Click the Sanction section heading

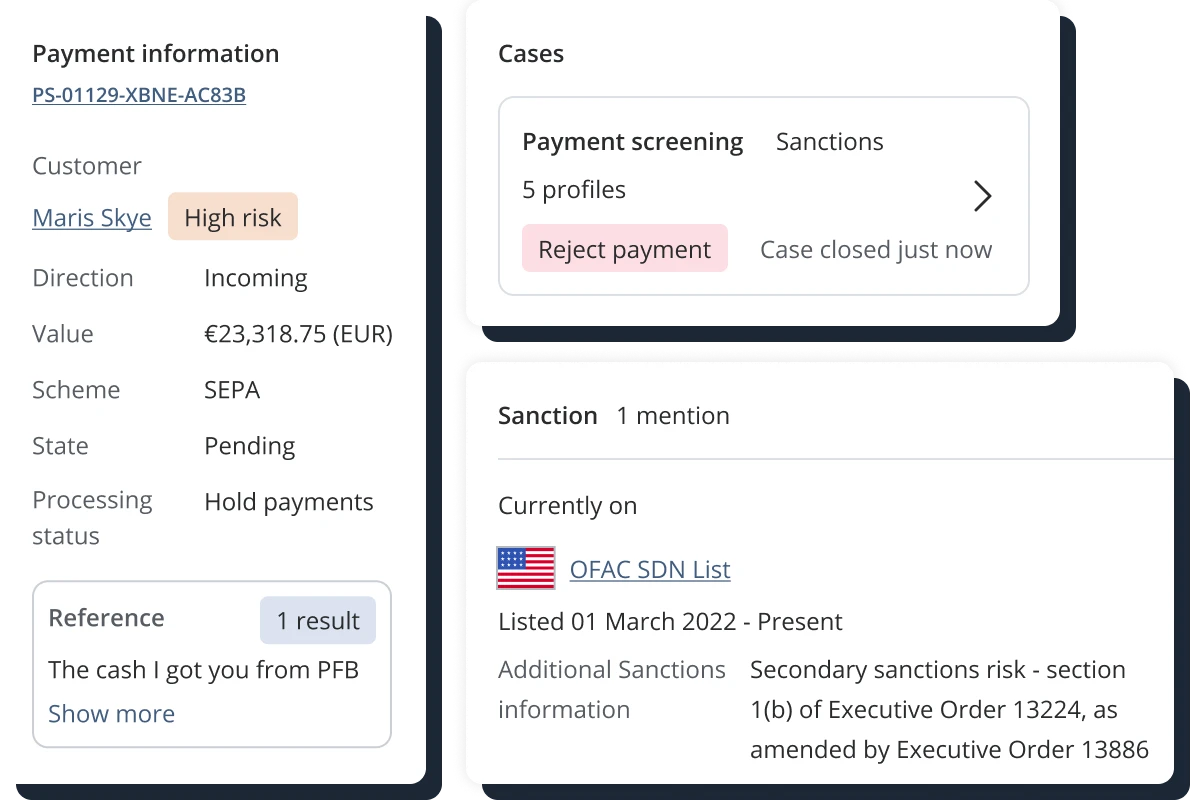coord(548,416)
